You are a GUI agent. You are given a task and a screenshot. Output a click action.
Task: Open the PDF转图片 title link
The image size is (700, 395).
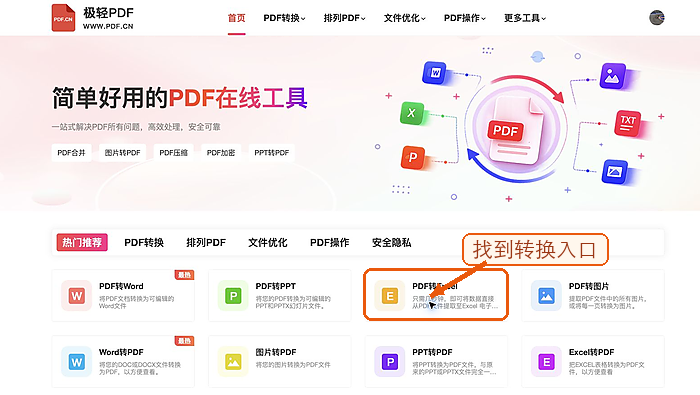pyautogui.click(x=589, y=286)
